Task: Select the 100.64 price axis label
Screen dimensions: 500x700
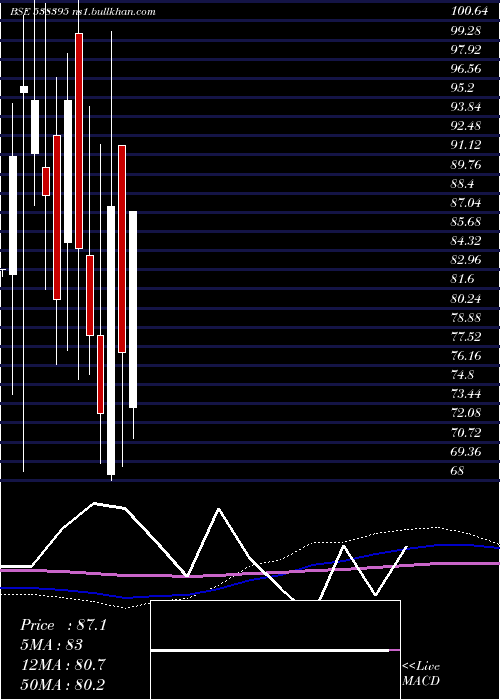Action: (x=469, y=12)
